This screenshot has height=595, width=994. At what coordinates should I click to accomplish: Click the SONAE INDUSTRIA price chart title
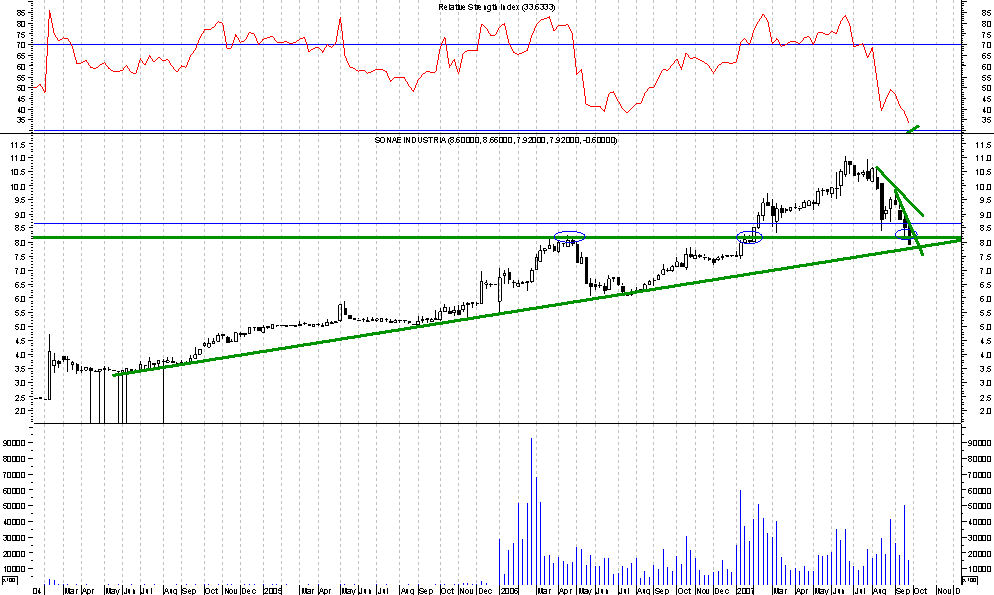(x=496, y=140)
